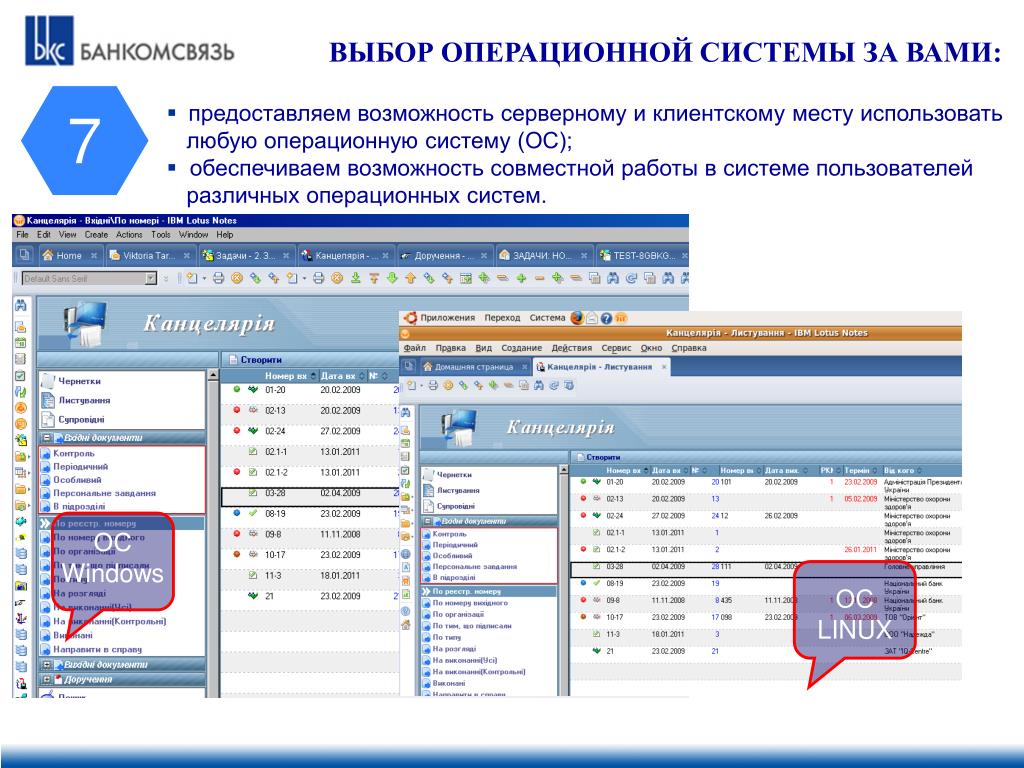Click the Ubuntu help icon in the top panel
Viewport: 1024px width, 768px height.
606,319
